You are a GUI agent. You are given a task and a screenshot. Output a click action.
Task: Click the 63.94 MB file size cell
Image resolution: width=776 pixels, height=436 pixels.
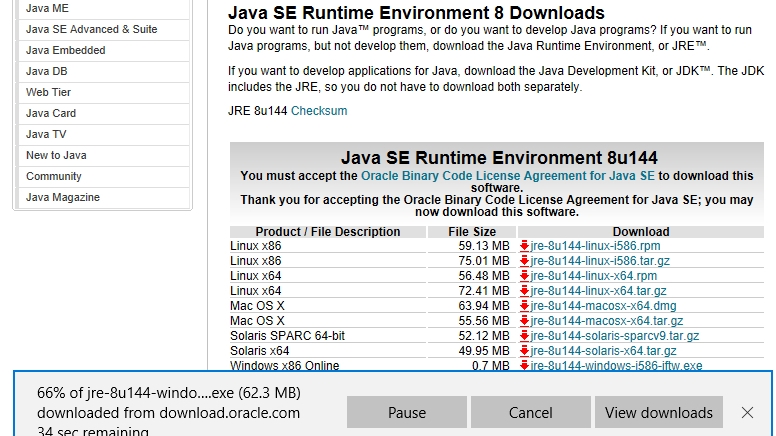tap(484, 306)
